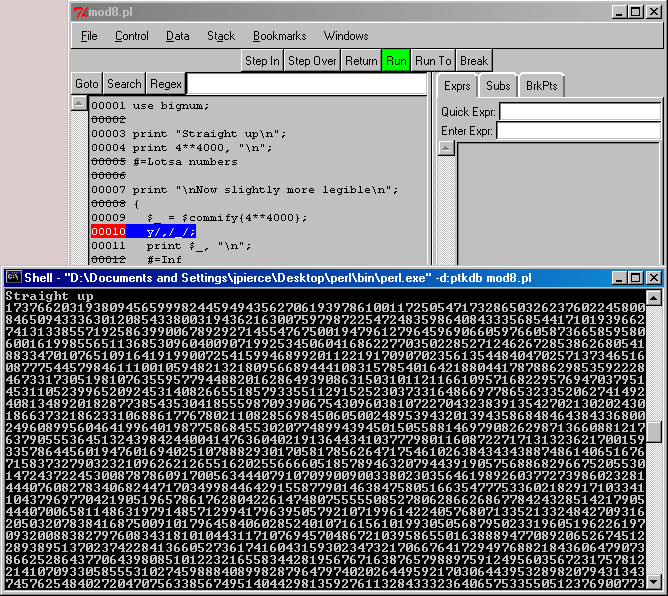Click code text 'use bignum;'
The height and width of the screenshot is (596, 668).
pos(171,106)
